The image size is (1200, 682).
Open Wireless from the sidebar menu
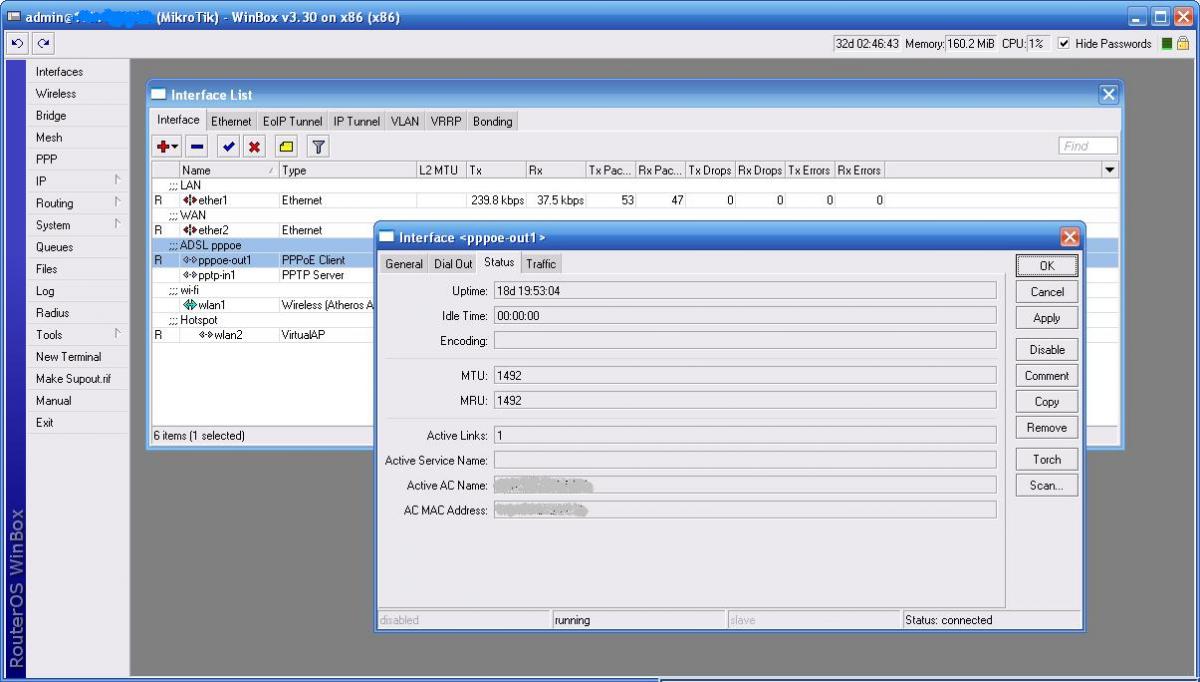pos(56,94)
